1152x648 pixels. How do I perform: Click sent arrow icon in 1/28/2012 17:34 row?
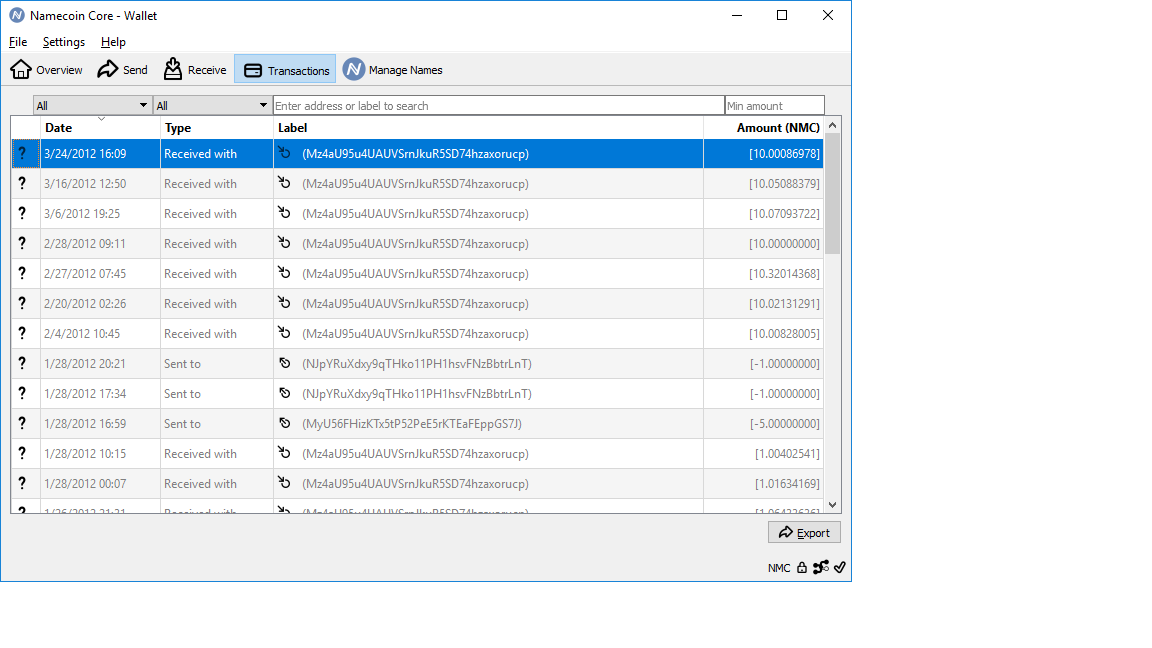point(284,393)
